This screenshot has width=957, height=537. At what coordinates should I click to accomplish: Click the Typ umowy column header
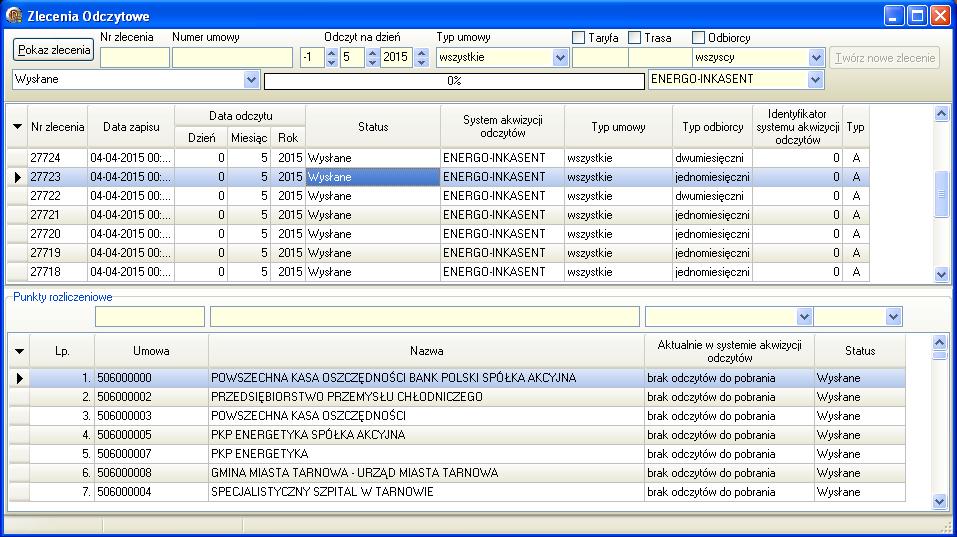click(618, 127)
